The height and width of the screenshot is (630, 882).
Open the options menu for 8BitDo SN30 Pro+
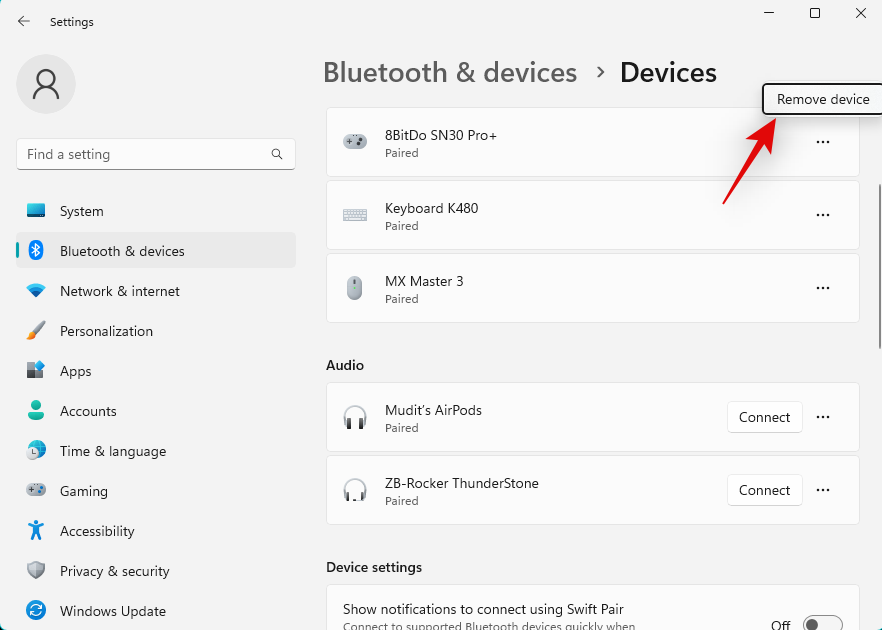pos(822,142)
